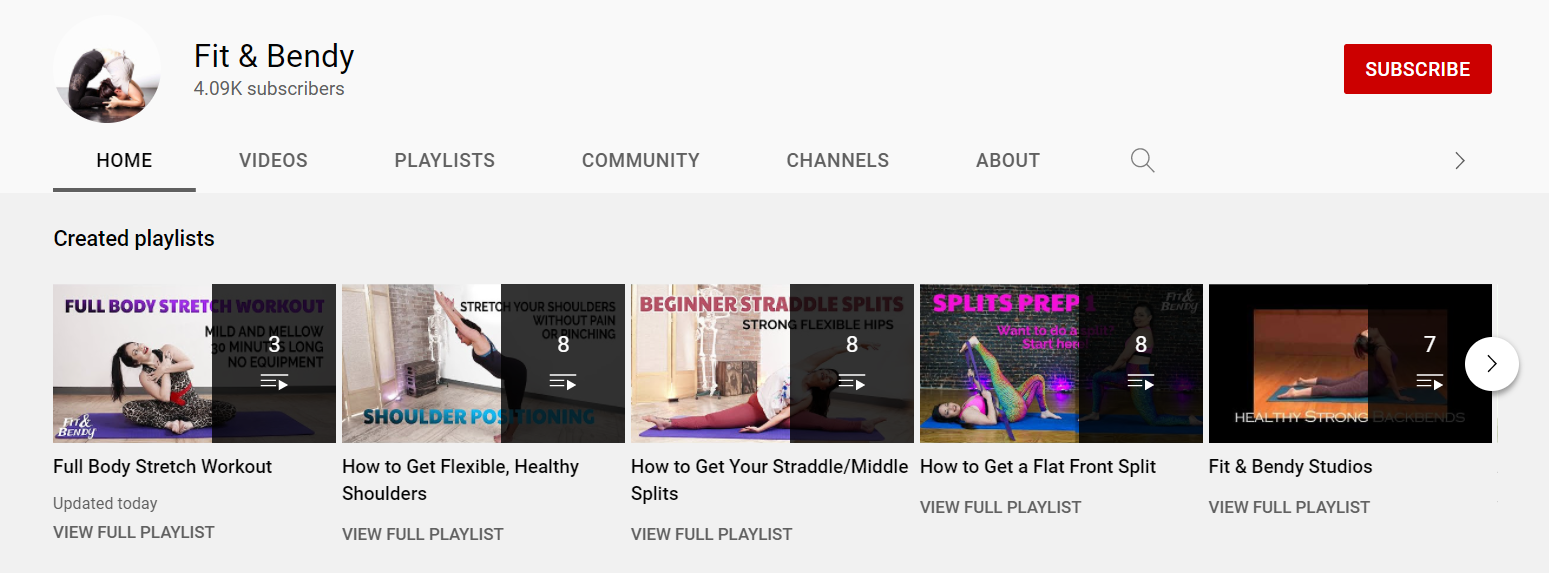Viewport: 1549px width, 573px height.
Task: View full playlist for Full Body Stretch Workout
Action: coord(134,532)
